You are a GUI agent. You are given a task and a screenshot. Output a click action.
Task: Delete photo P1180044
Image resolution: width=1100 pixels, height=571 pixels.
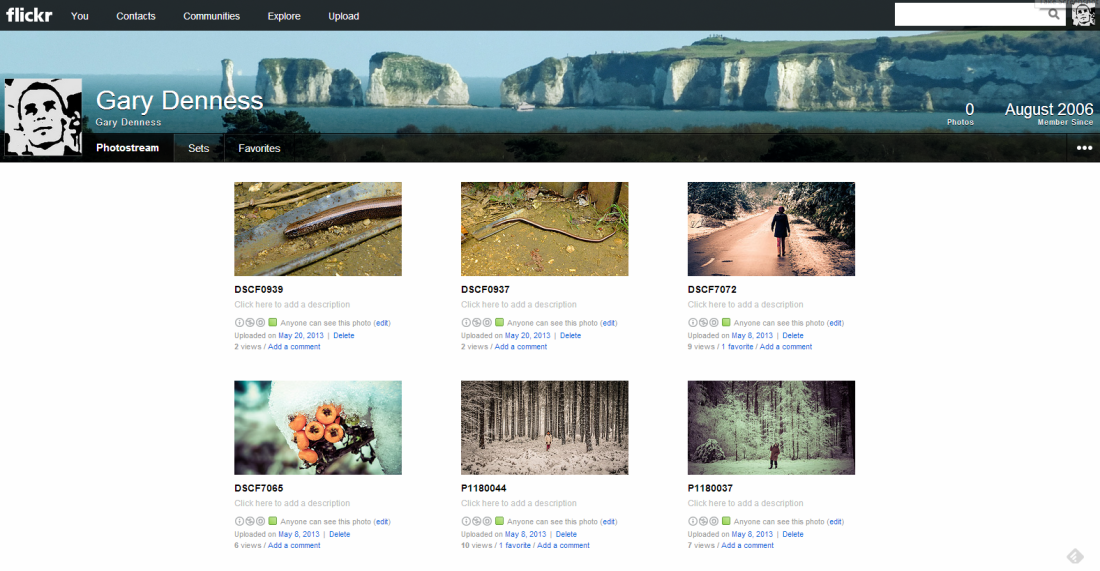(x=566, y=534)
